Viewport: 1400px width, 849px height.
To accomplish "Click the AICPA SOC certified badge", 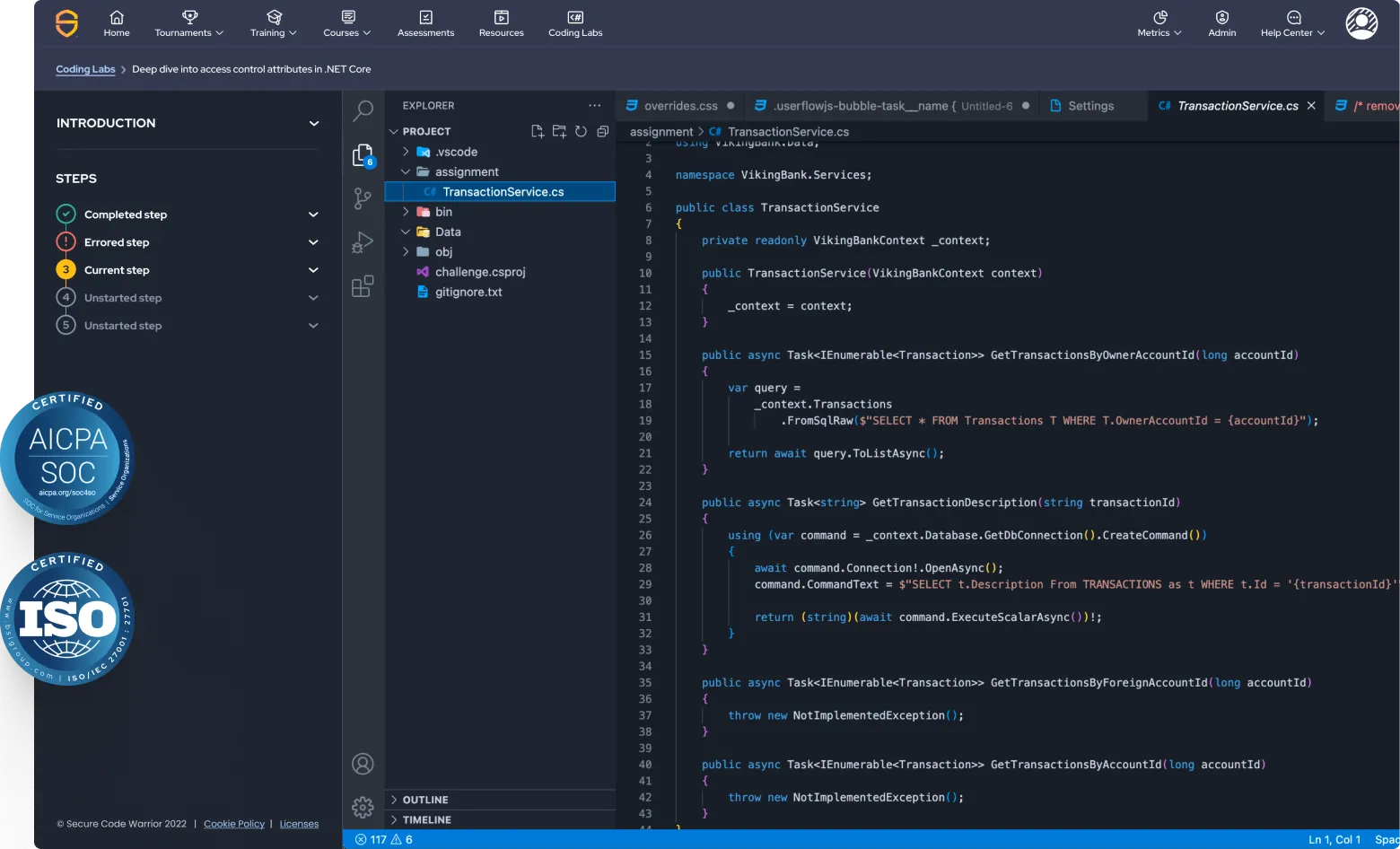I will click(68, 459).
